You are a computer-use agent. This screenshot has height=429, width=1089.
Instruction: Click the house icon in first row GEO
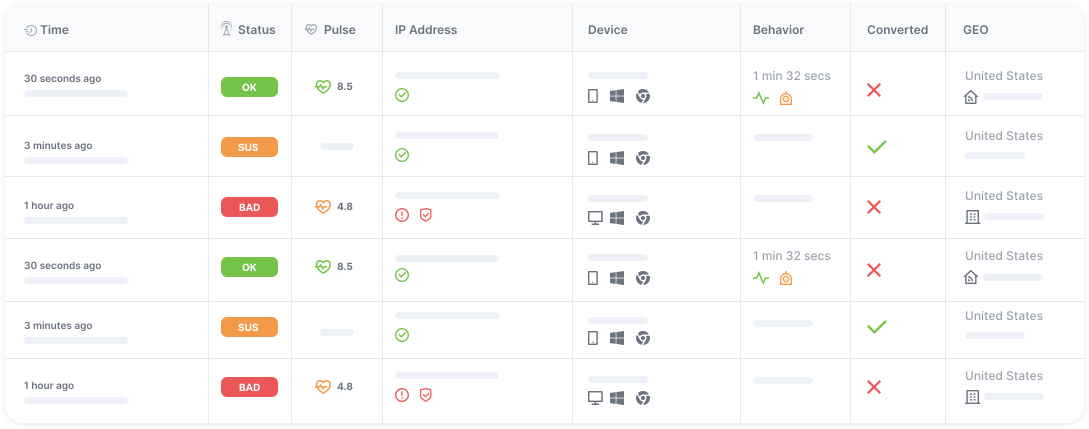point(970,97)
